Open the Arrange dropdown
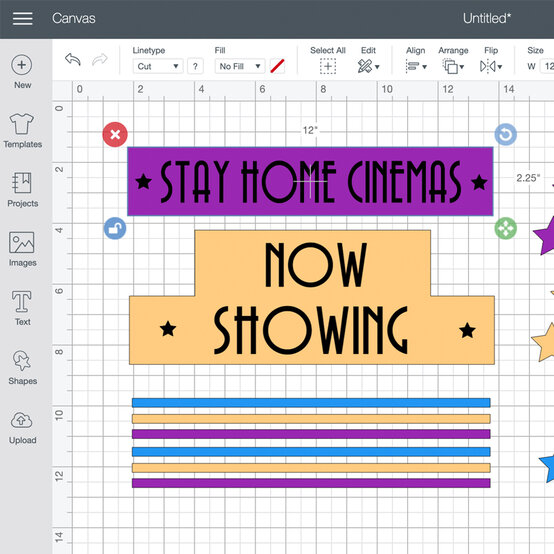 click(453, 66)
